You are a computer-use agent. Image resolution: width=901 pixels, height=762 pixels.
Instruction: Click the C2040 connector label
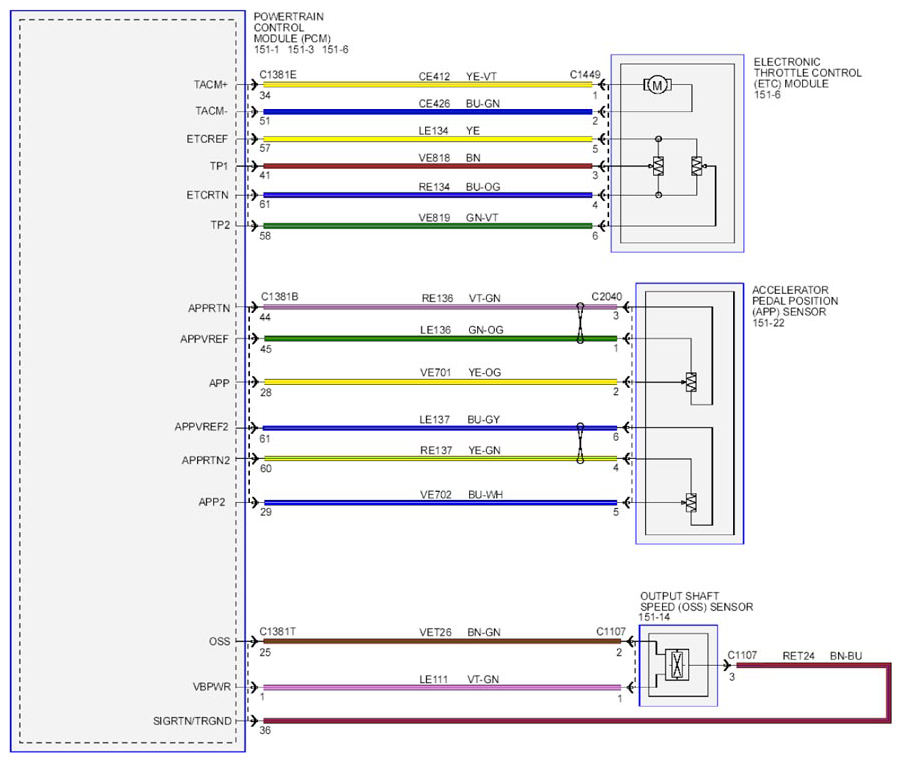tap(607, 297)
